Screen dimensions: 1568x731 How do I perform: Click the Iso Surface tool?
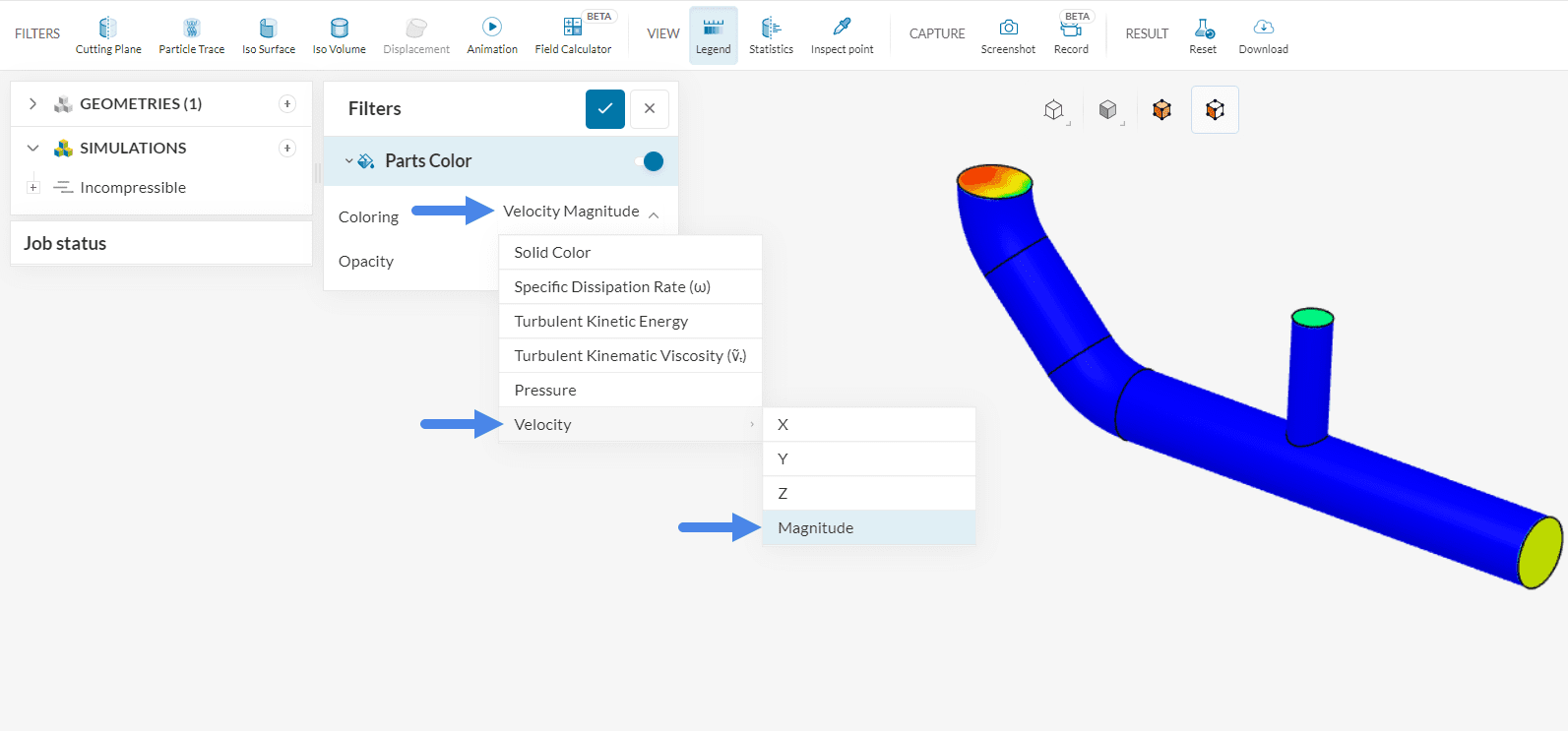(268, 35)
